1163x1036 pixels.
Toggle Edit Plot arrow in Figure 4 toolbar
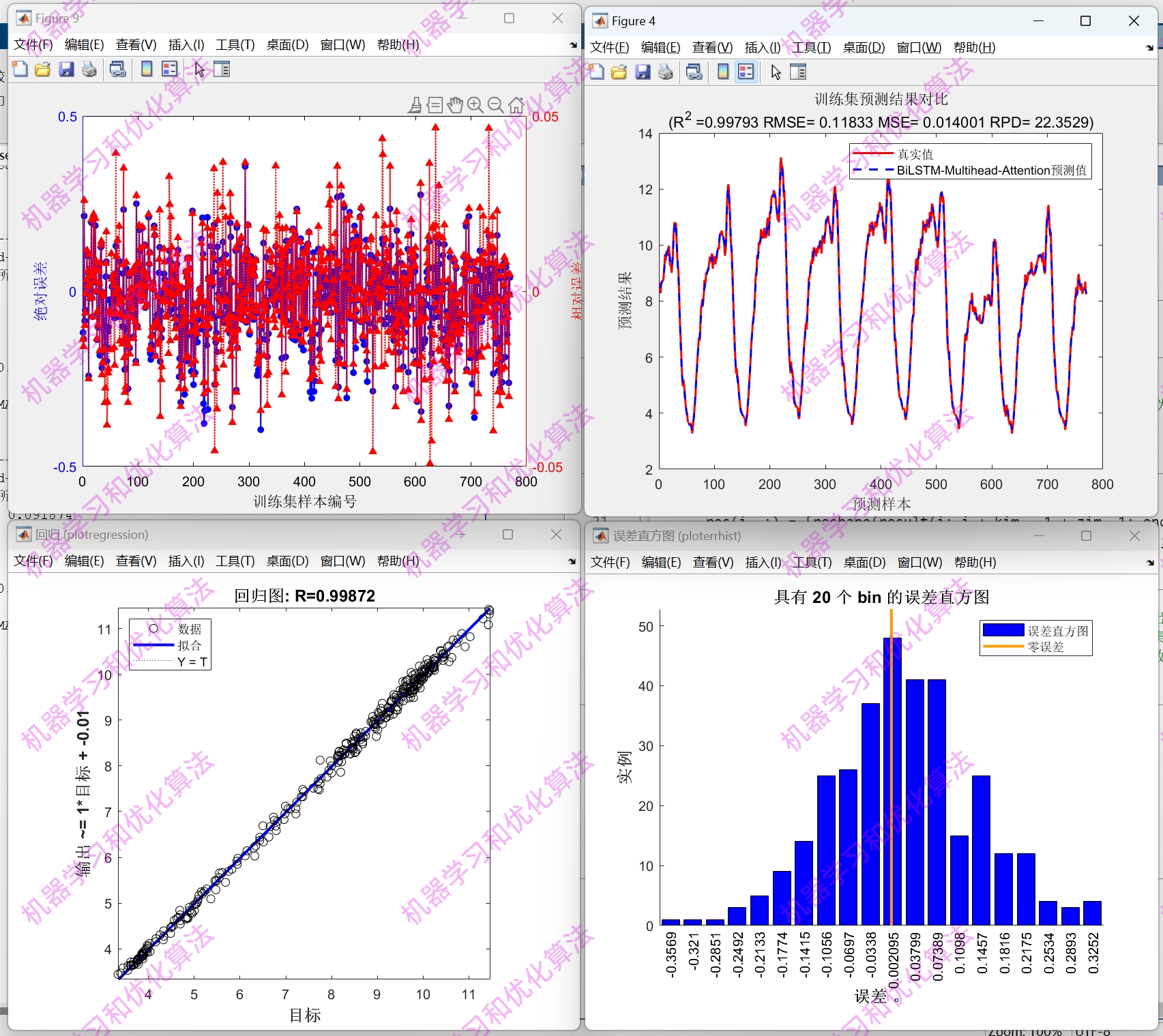coord(776,72)
